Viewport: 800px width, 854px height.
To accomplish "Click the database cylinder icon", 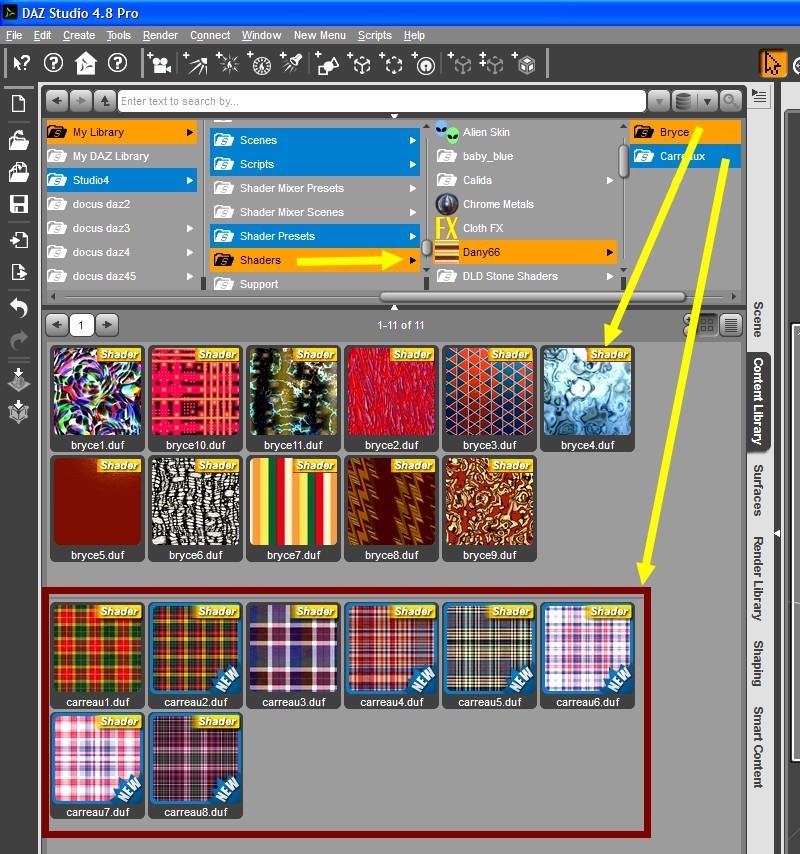I will click(x=683, y=101).
